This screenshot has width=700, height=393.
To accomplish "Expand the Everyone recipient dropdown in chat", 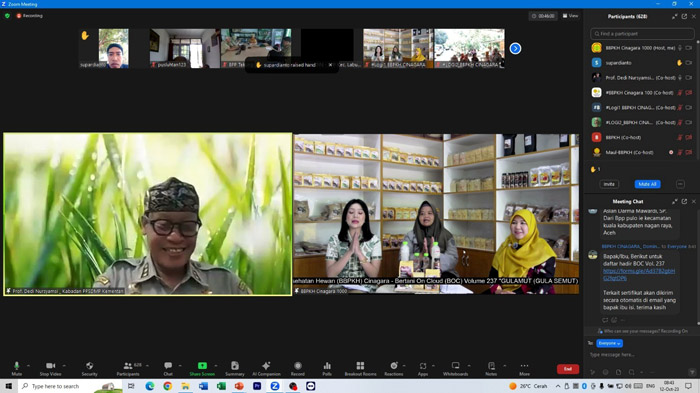I will [x=609, y=343].
